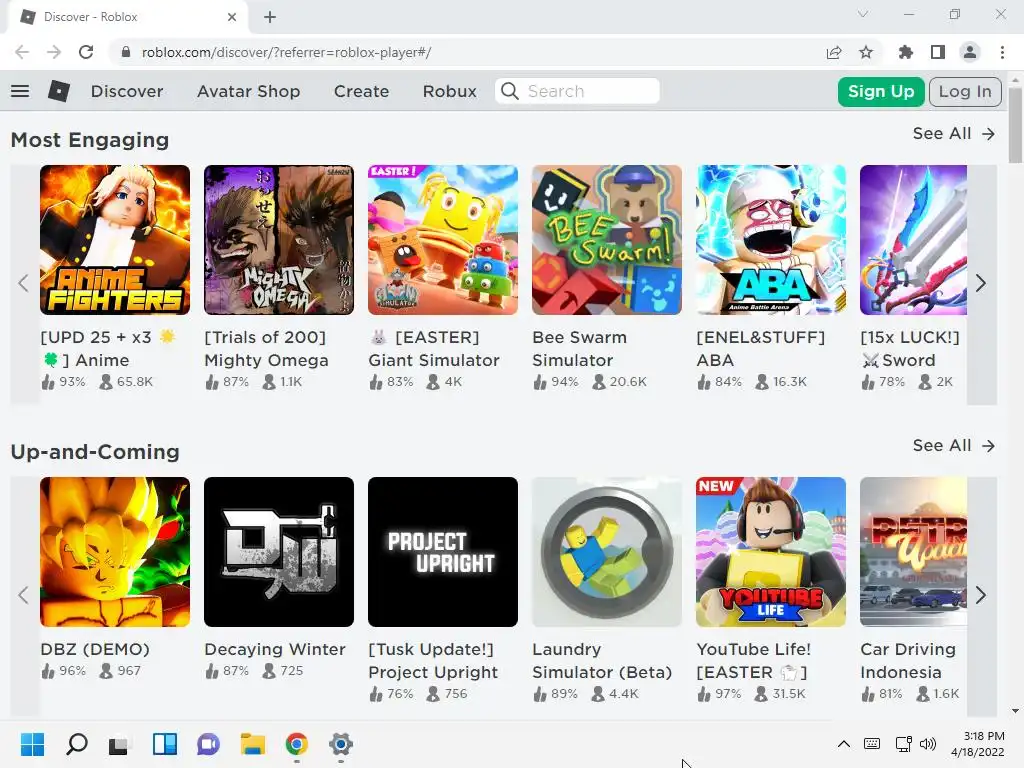Screen dimensions: 1024x768
Task: Open Settings gear on taskbar
Action: (340, 744)
